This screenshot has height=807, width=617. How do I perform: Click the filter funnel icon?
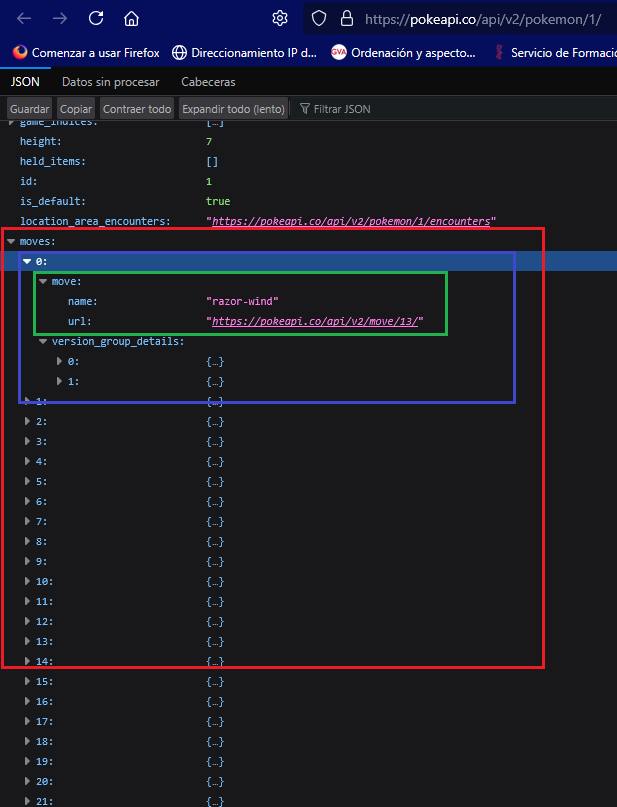click(305, 109)
